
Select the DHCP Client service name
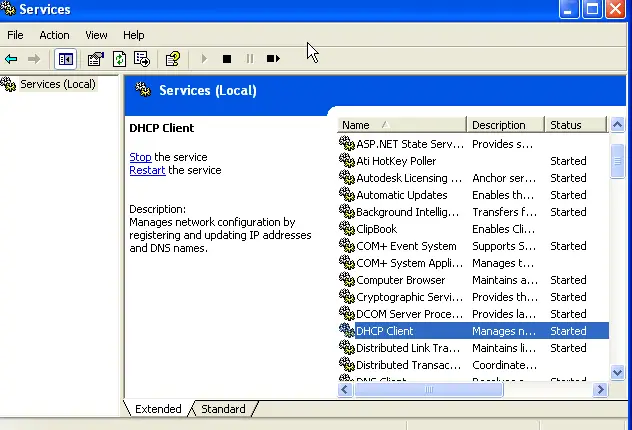click(x=385, y=331)
